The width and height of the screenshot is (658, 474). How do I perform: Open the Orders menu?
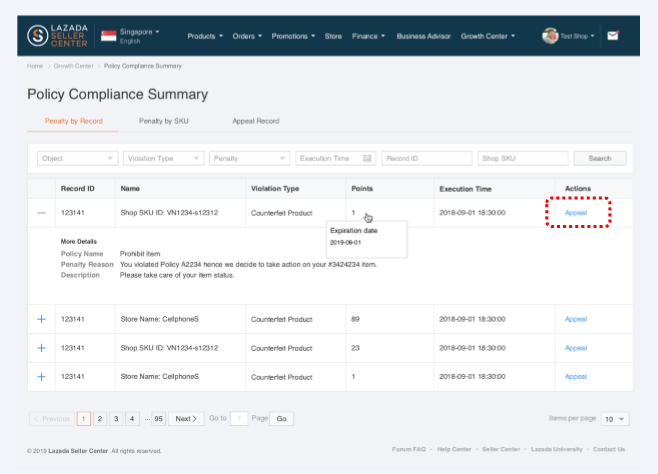247,36
